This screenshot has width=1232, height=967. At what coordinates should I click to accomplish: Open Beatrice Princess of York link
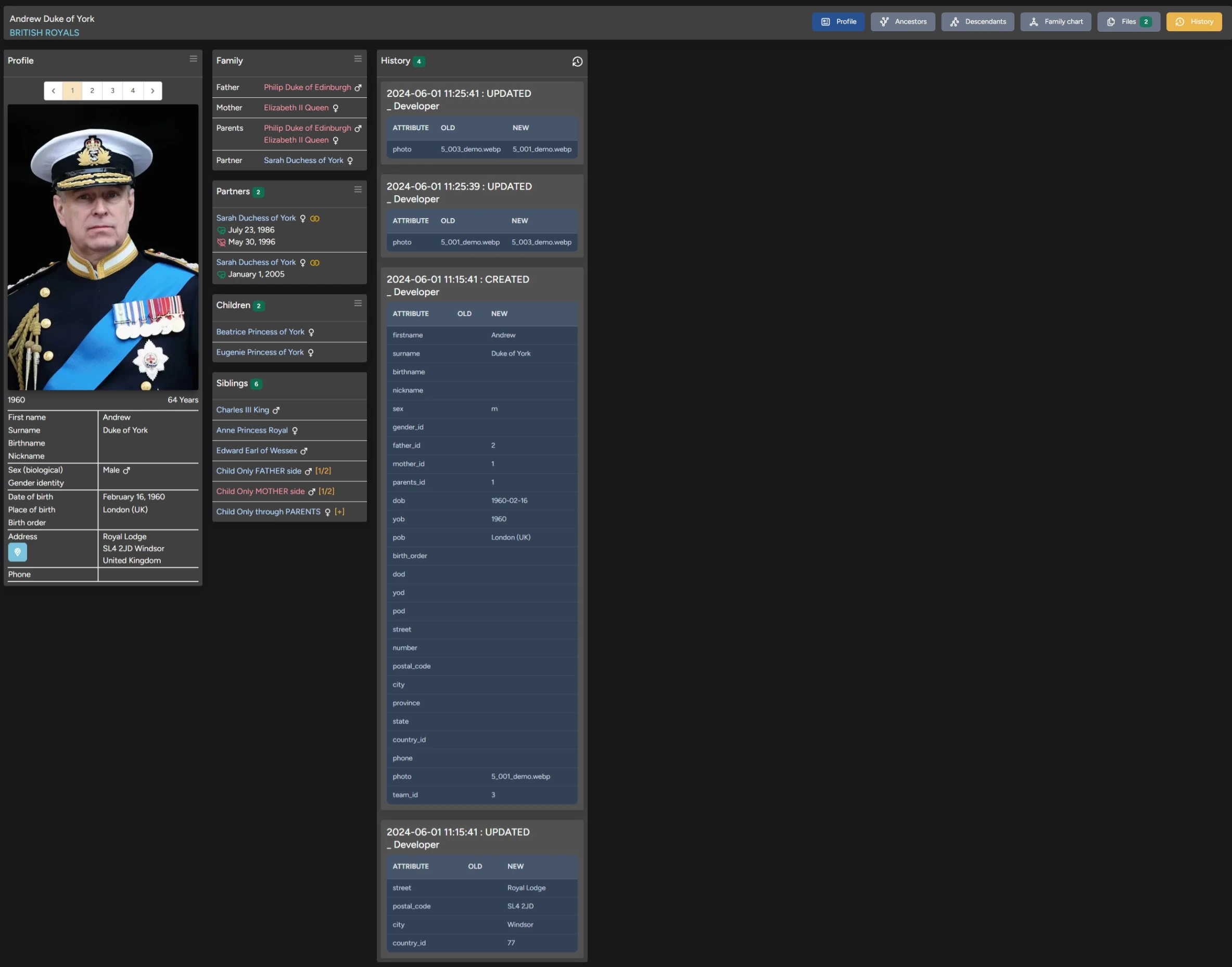pos(260,332)
